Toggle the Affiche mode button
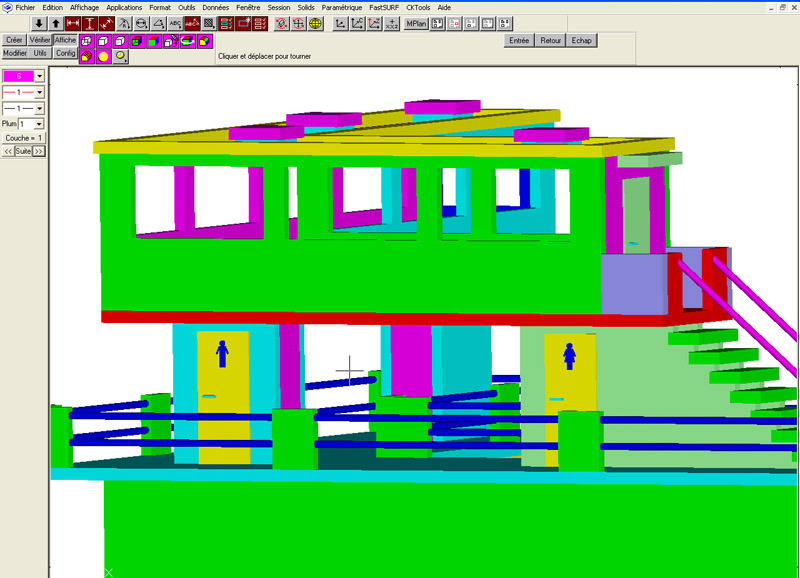Screen dimensions: 800x578 pos(65,40)
